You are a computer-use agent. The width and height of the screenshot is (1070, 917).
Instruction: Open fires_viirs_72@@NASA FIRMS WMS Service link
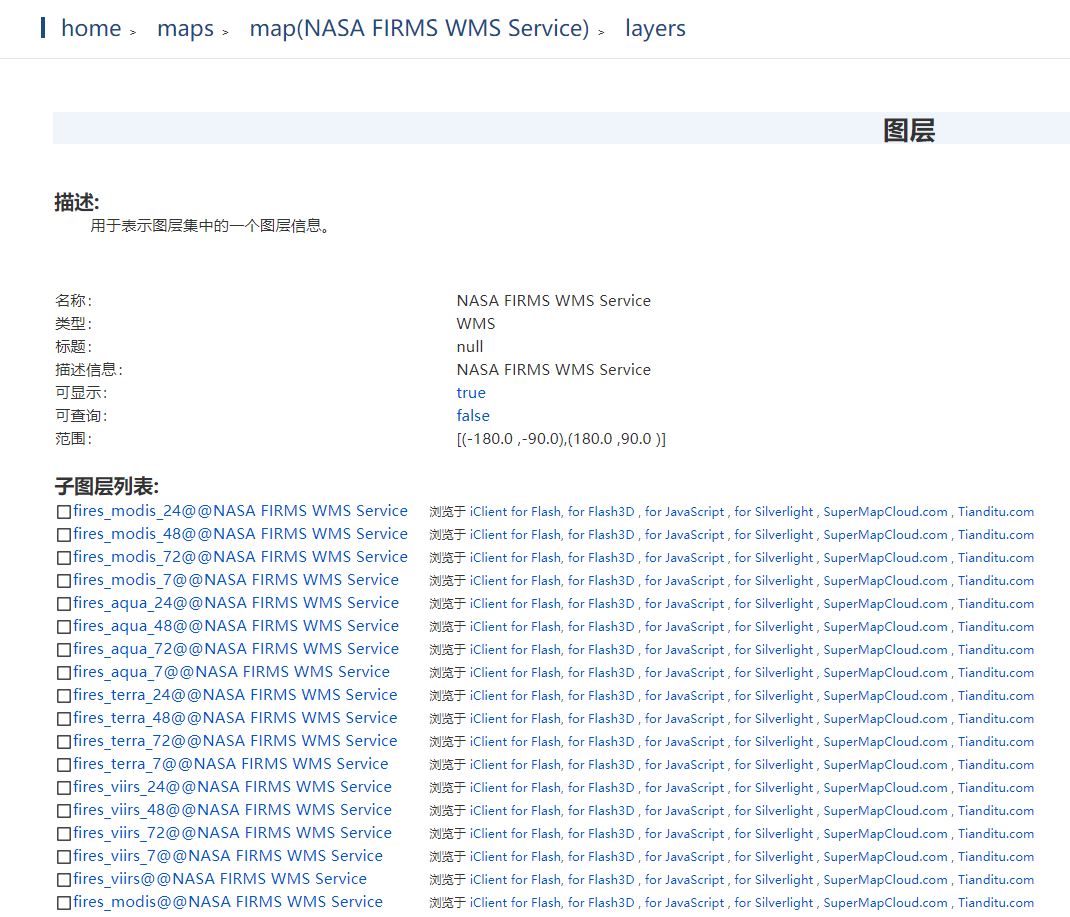point(233,833)
